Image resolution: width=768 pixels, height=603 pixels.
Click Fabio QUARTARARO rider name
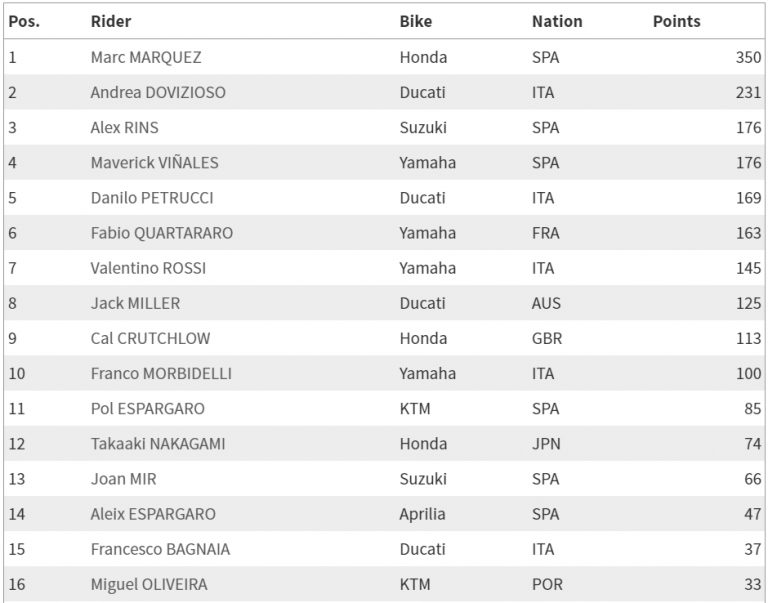tap(162, 233)
